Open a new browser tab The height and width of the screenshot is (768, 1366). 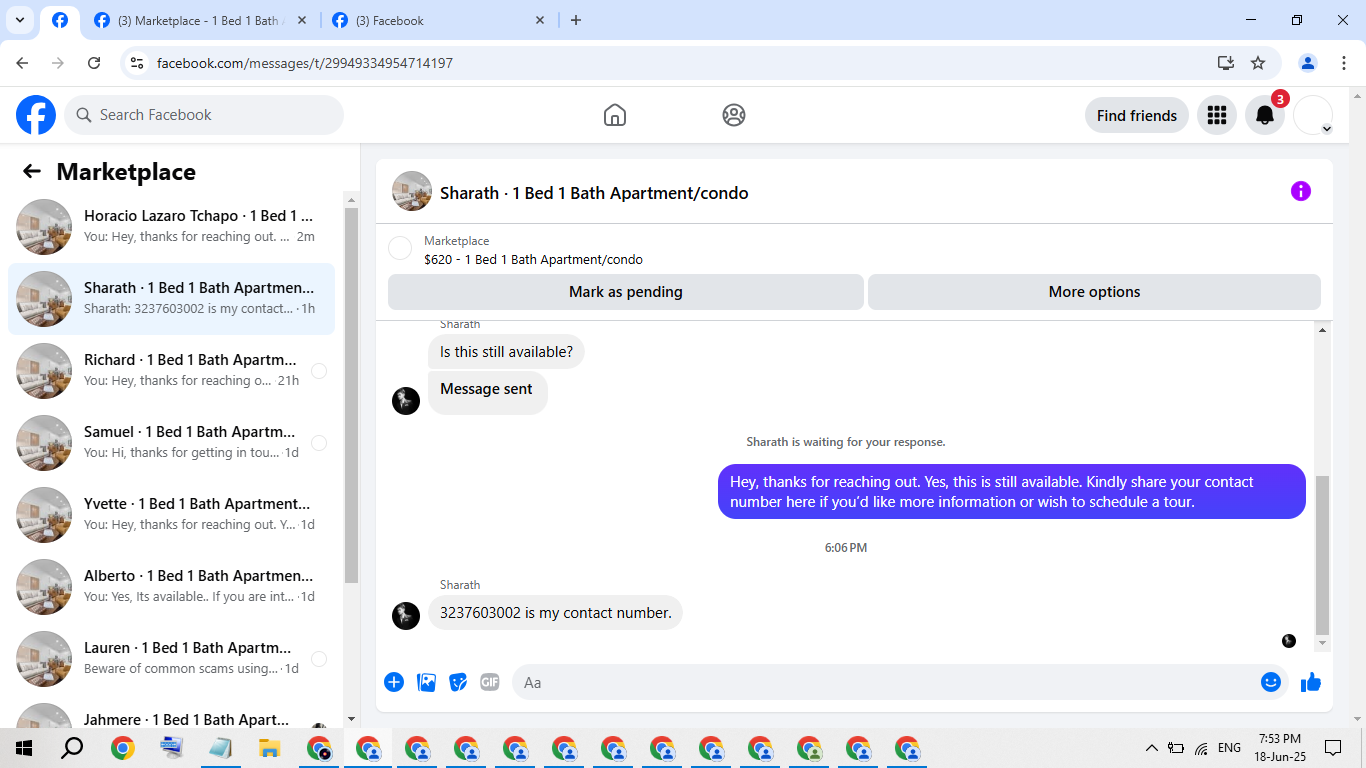pos(576,20)
